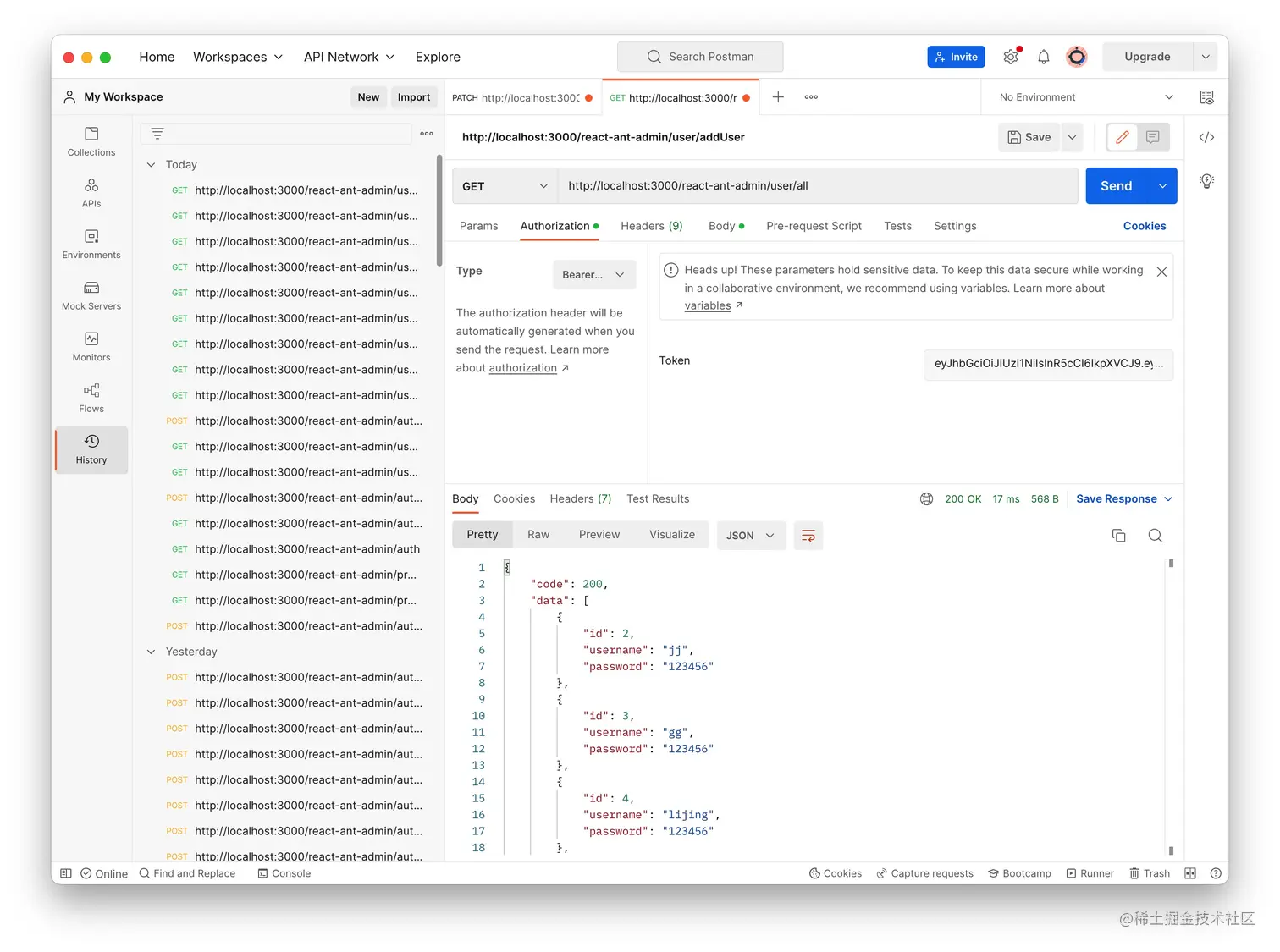Open the Mock Servers sidebar panel
1280x952 pixels.
point(91,295)
